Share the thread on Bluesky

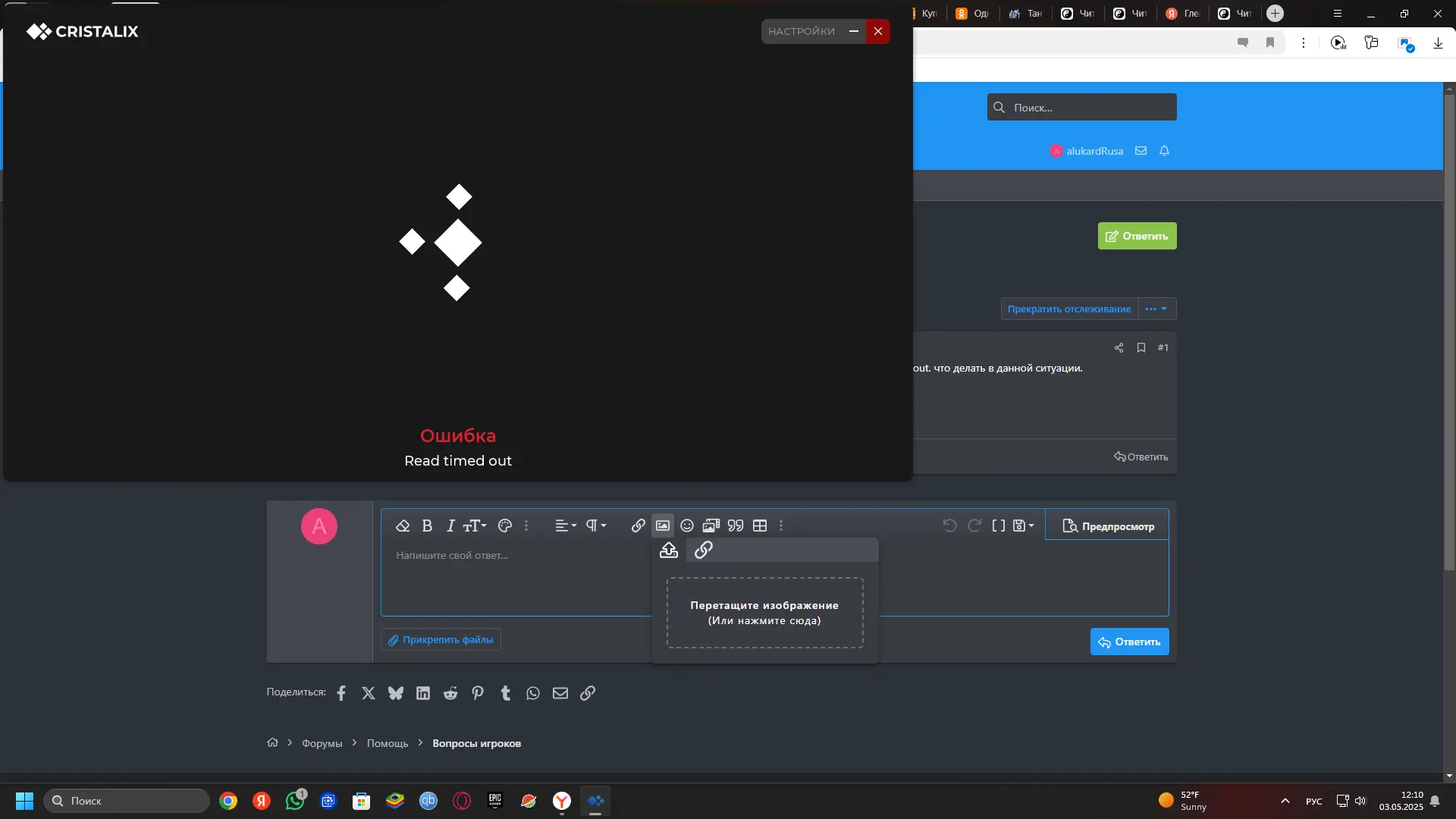pyautogui.click(x=396, y=693)
